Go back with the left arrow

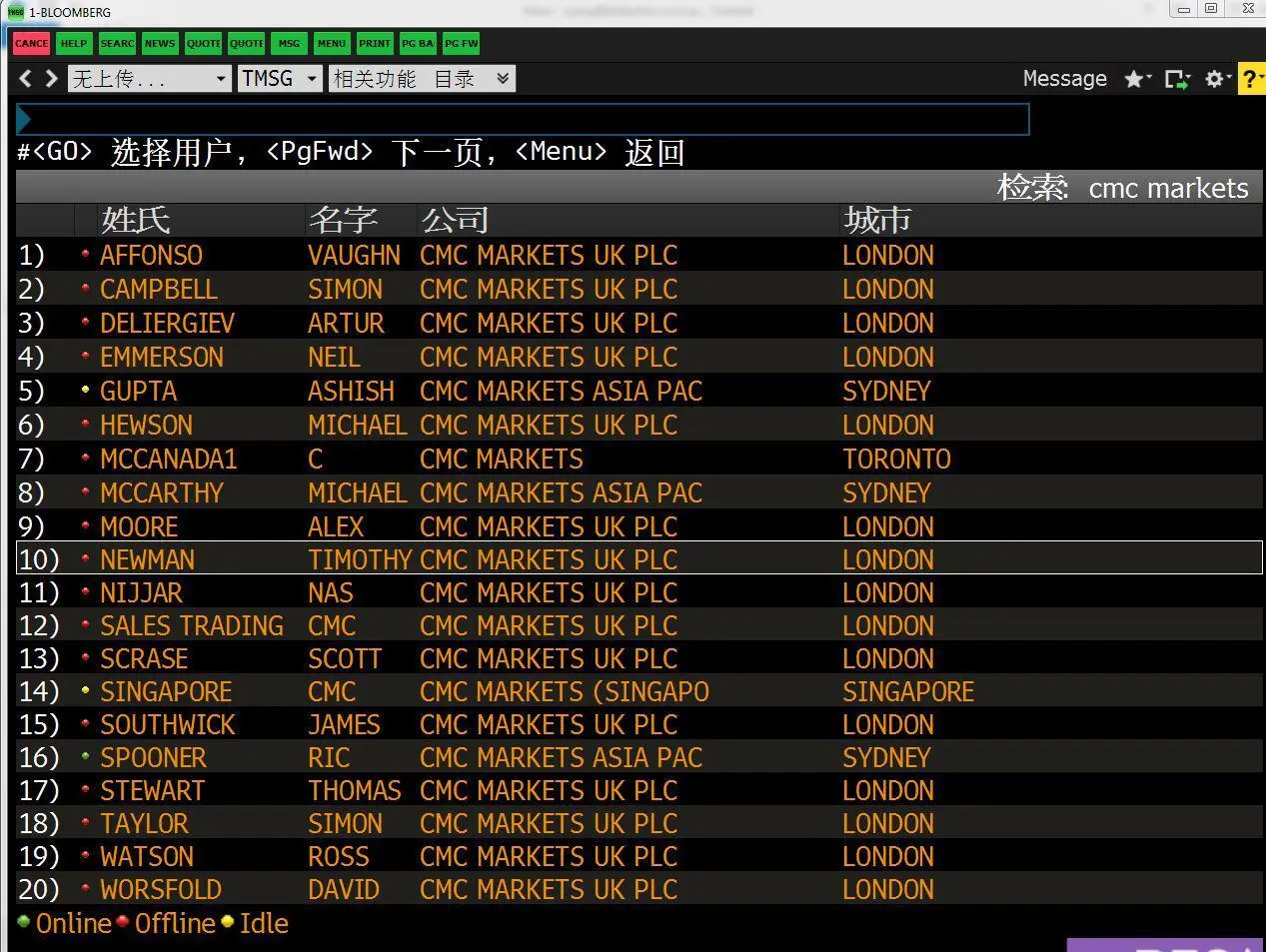[26, 78]
